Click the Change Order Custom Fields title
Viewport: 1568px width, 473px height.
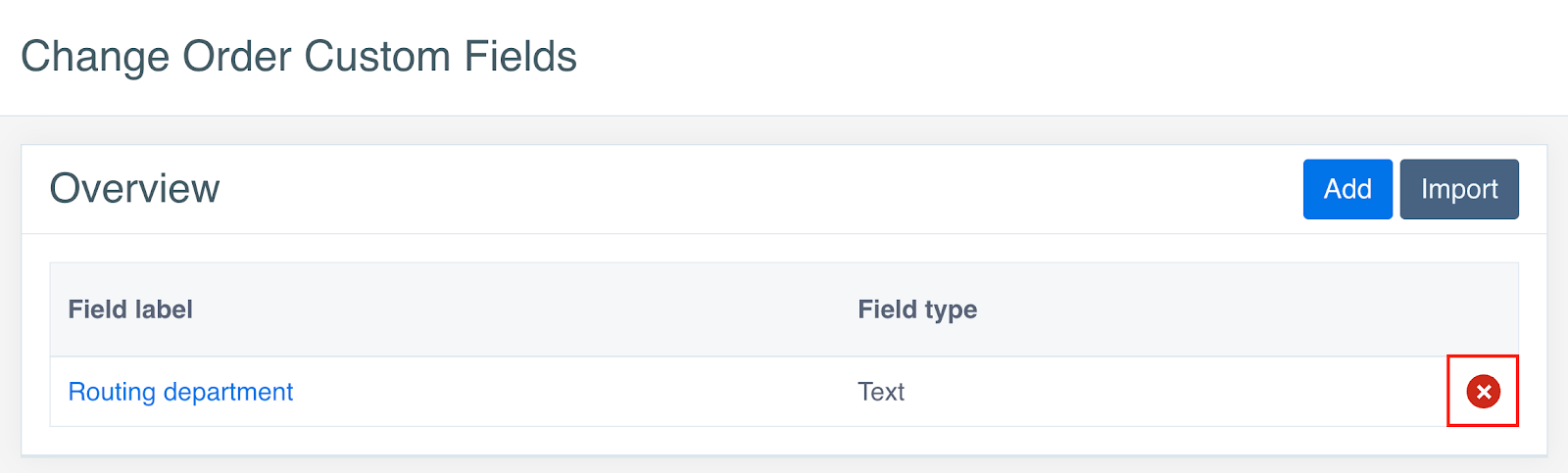pyautogui.click(x=299, y=56)
